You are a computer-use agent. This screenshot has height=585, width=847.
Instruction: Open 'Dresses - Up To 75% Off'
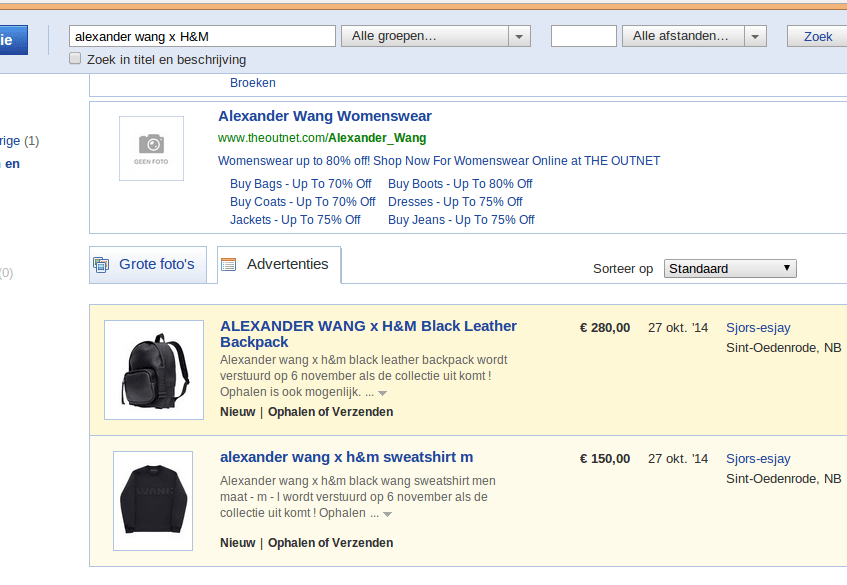coord(455,202)
